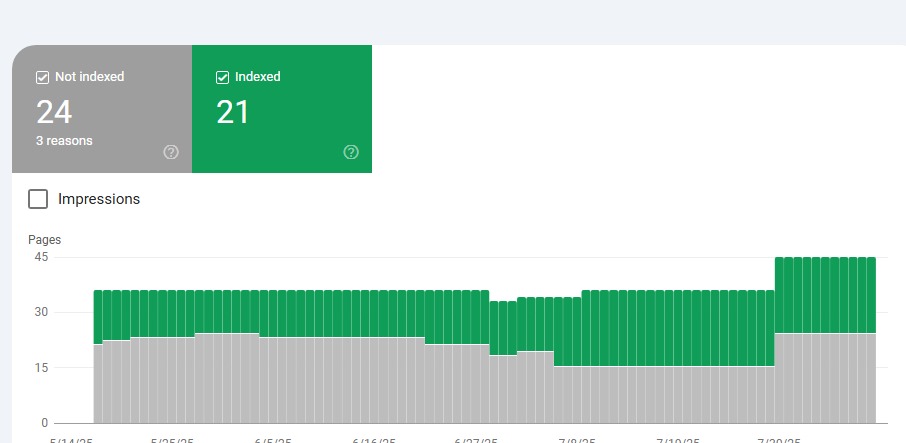Viewport: 906px width, 443px height.
Task: Click green segment of the rightmost bar
Action: pos(870,295)
